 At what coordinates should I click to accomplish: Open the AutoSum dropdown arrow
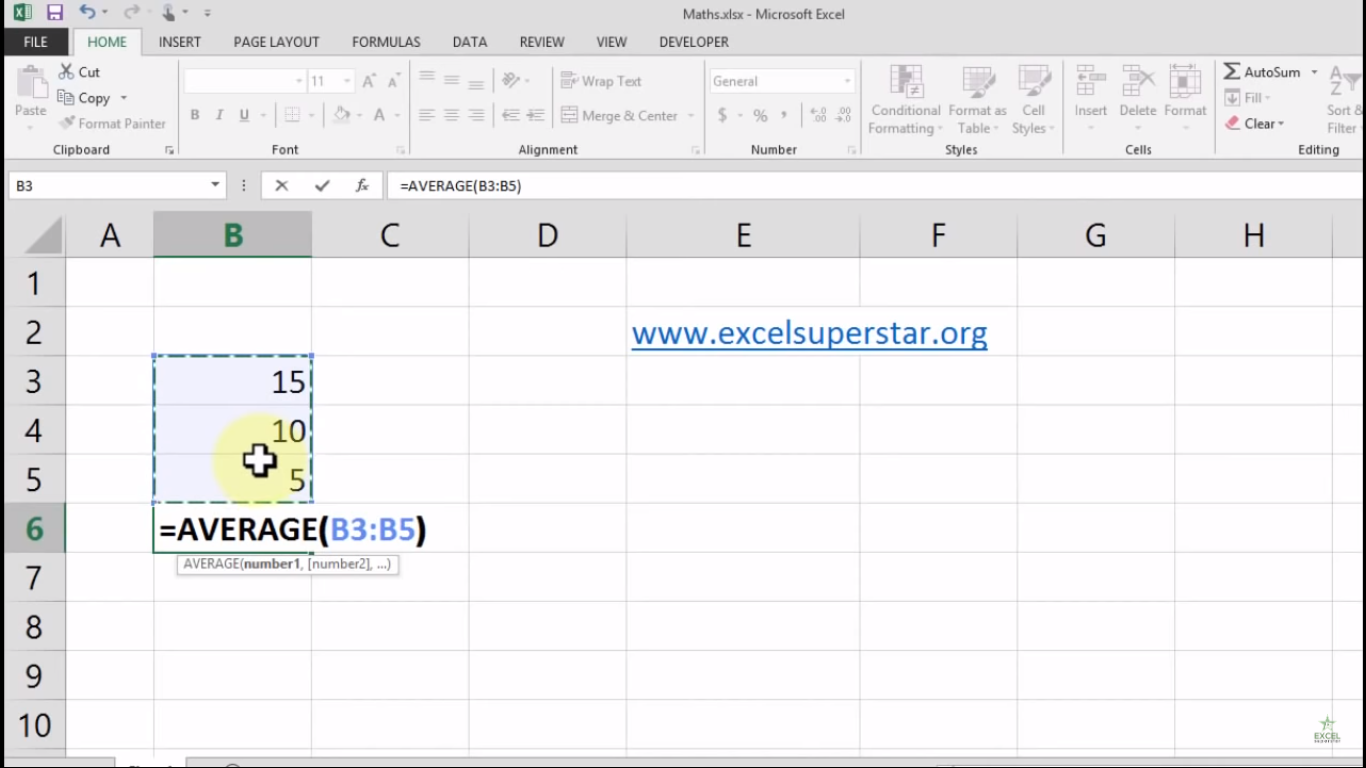coord(1314,72)
